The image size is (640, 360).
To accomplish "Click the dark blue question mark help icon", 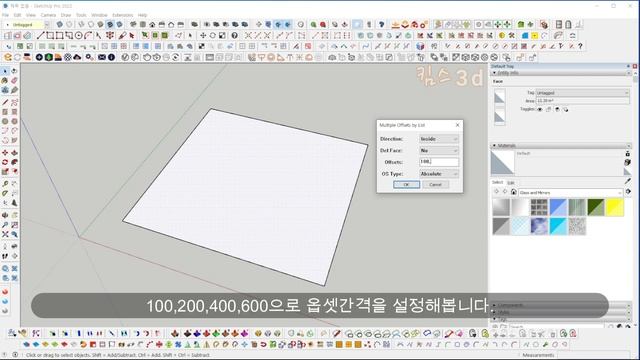I will point(381,24).
